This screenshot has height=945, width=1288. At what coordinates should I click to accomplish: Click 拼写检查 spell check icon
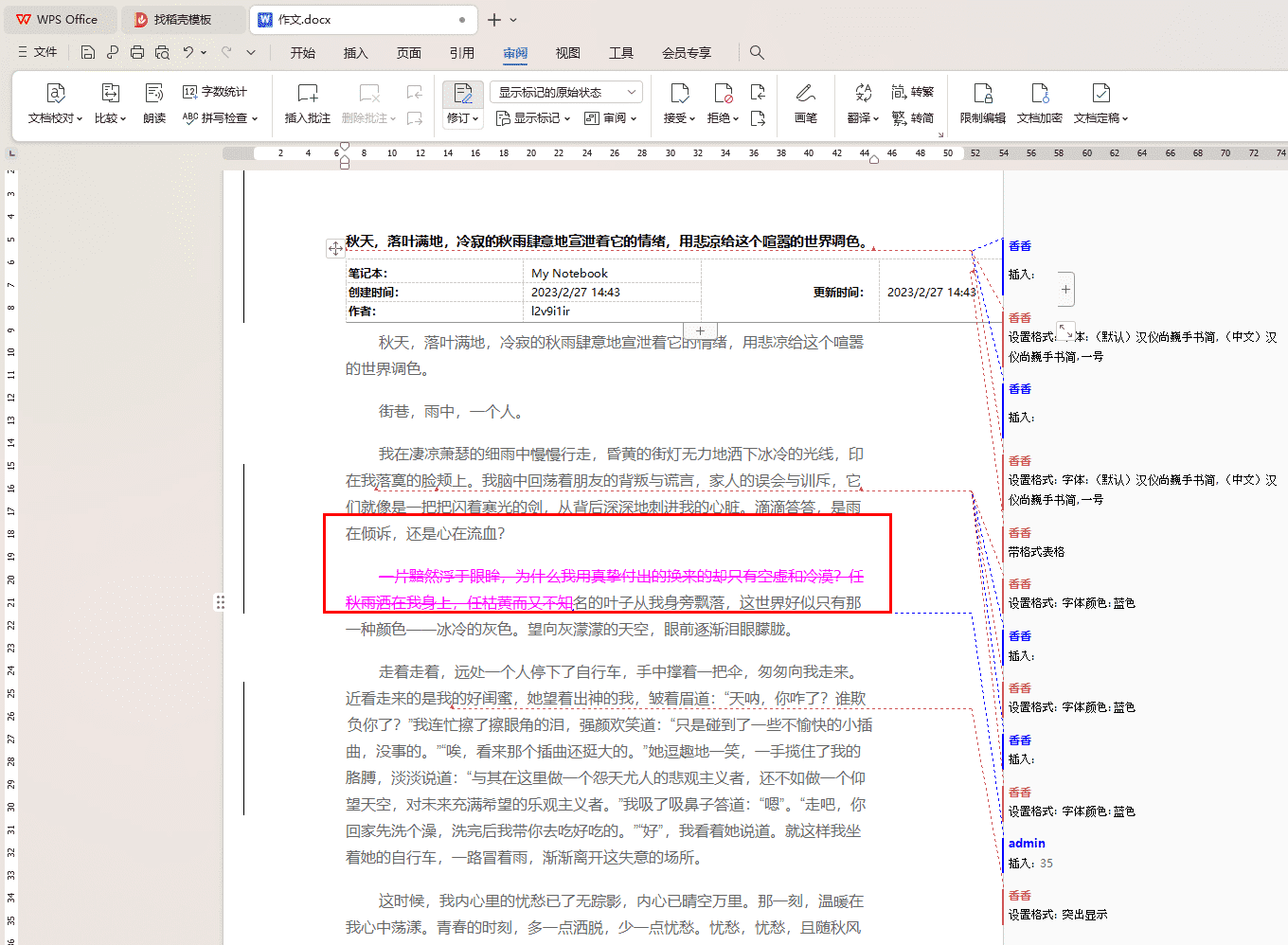tap(190, 118)
